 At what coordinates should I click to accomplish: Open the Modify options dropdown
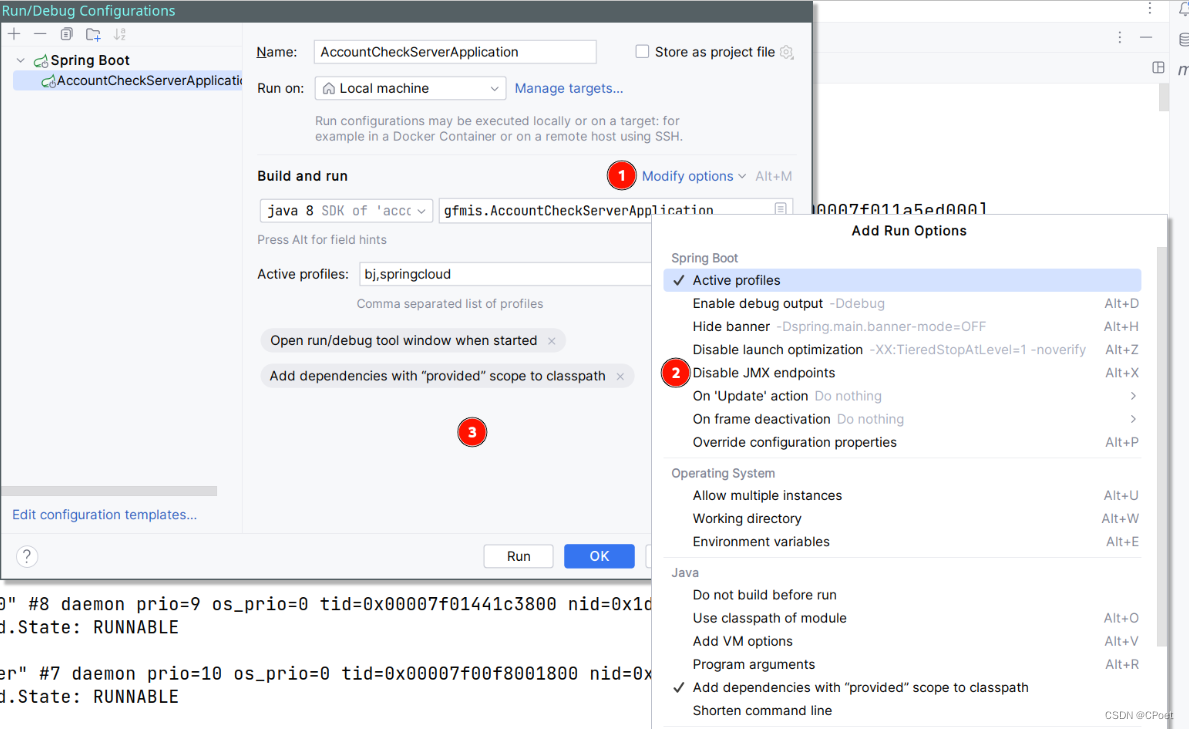click(x=694, y=176)
